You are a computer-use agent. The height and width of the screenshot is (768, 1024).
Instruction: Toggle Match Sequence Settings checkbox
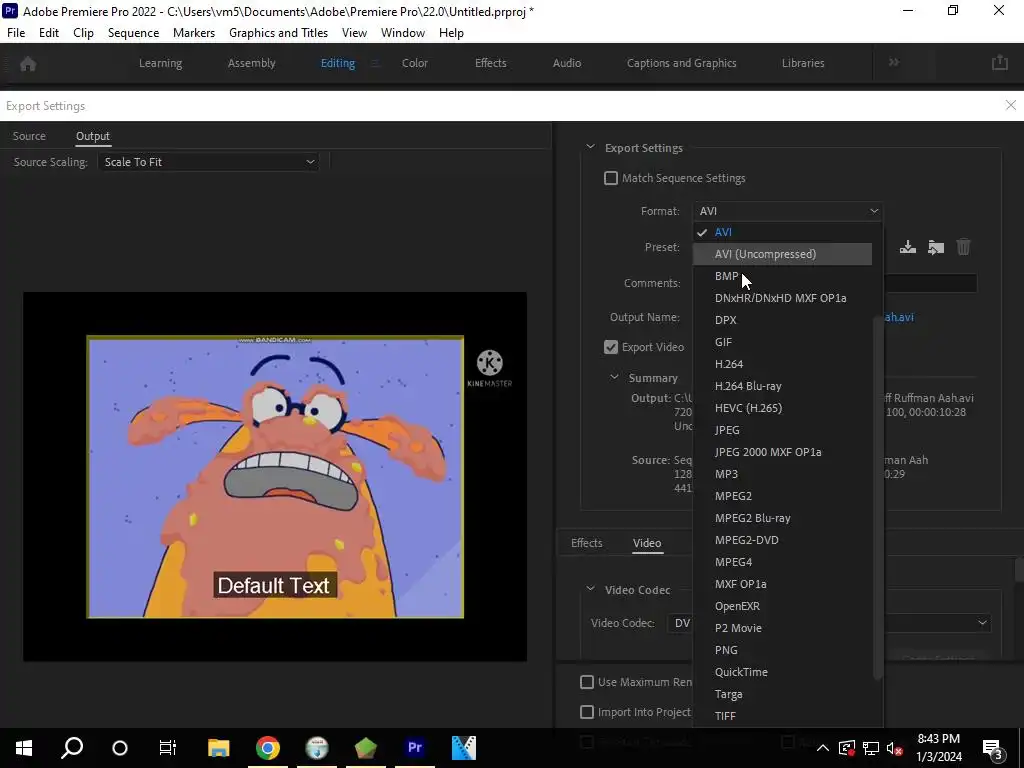[x=611, y=178]
